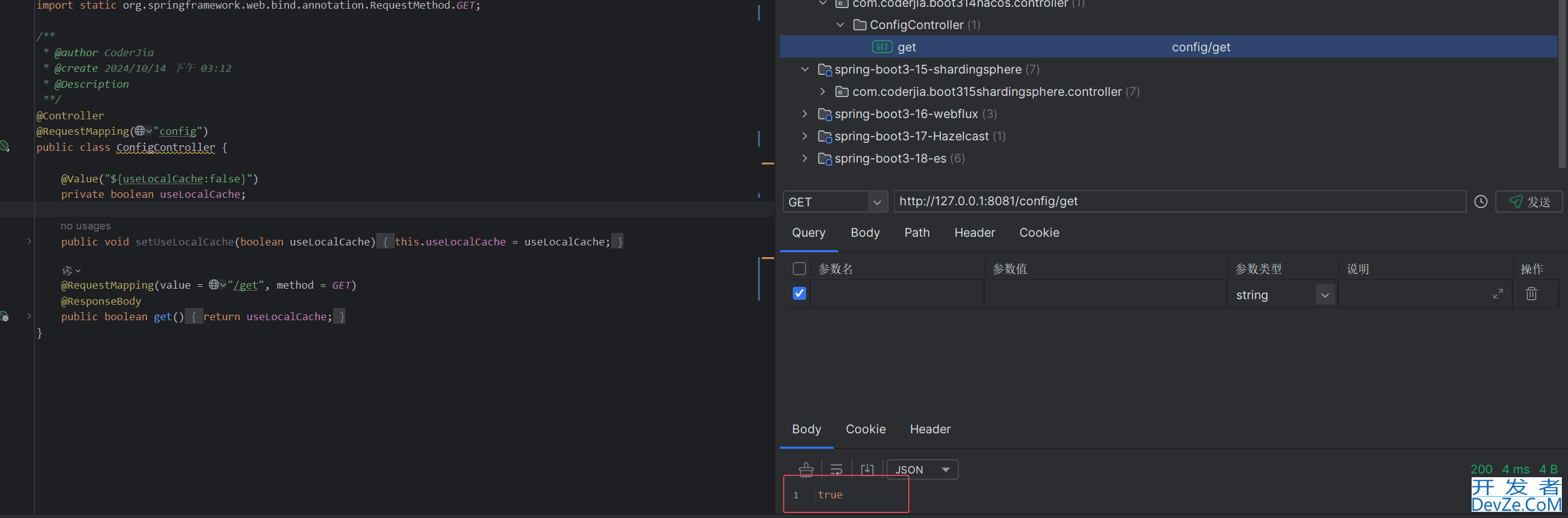Screen dimensions: 1568x518
Task: Click the globe icon before "/get" mapping
Action: pyautogui.click(x=214, y=284)
